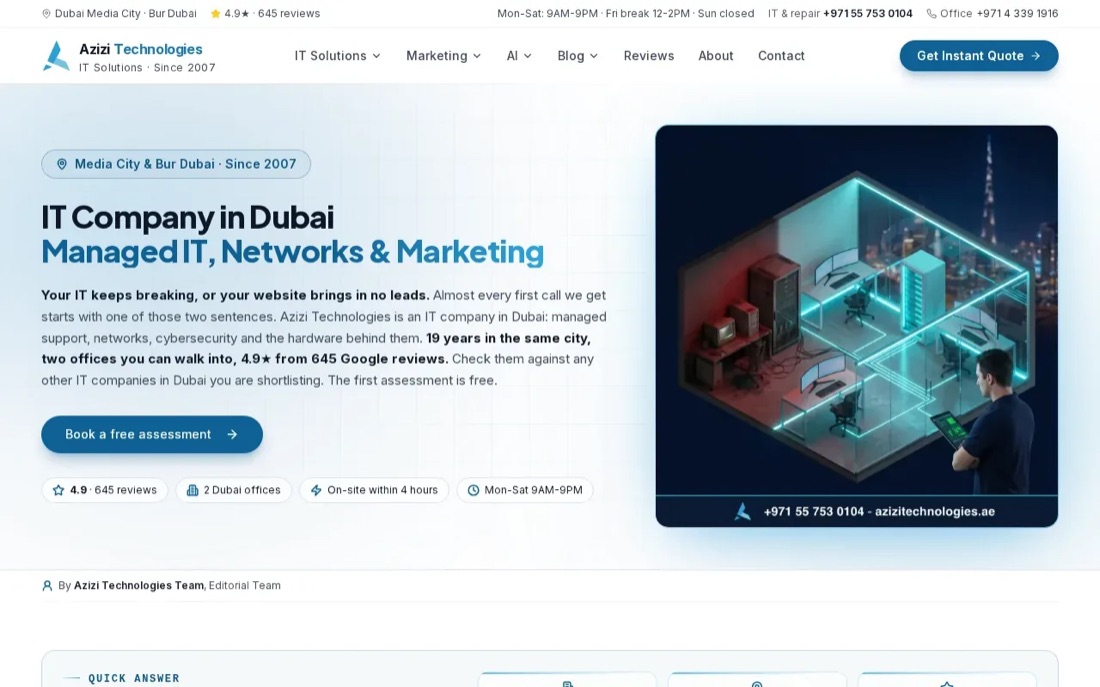Click the yellow star rating icon in top bar
1100x687 pixels.
pos(215,13)
